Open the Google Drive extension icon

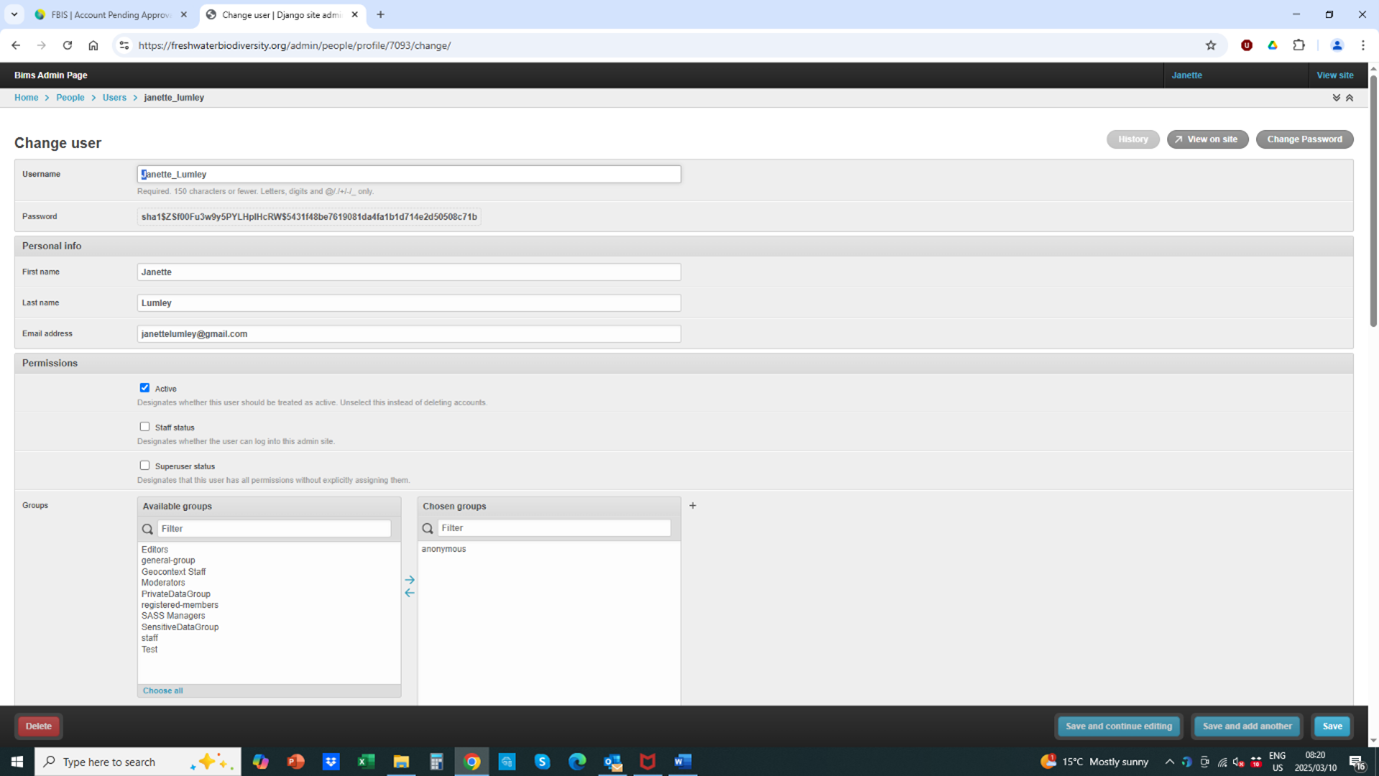point(1273,45)
